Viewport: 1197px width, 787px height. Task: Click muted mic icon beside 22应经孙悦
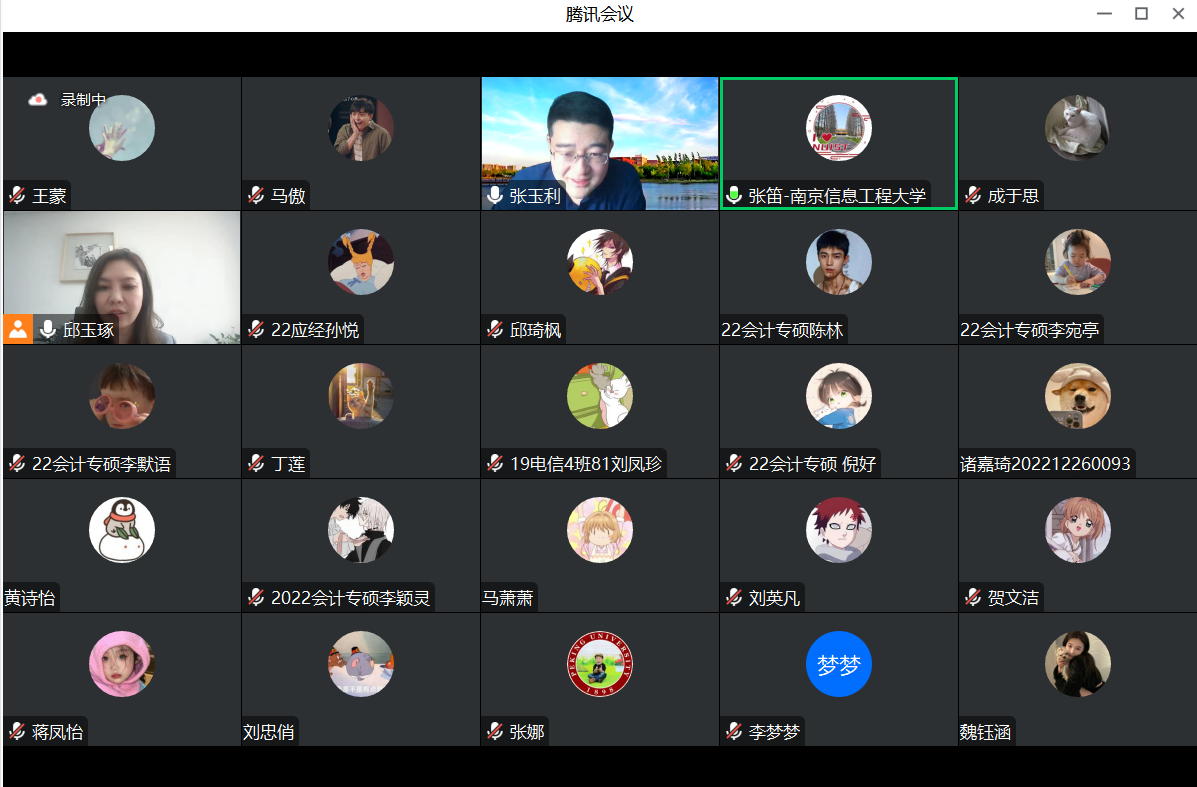256,330
